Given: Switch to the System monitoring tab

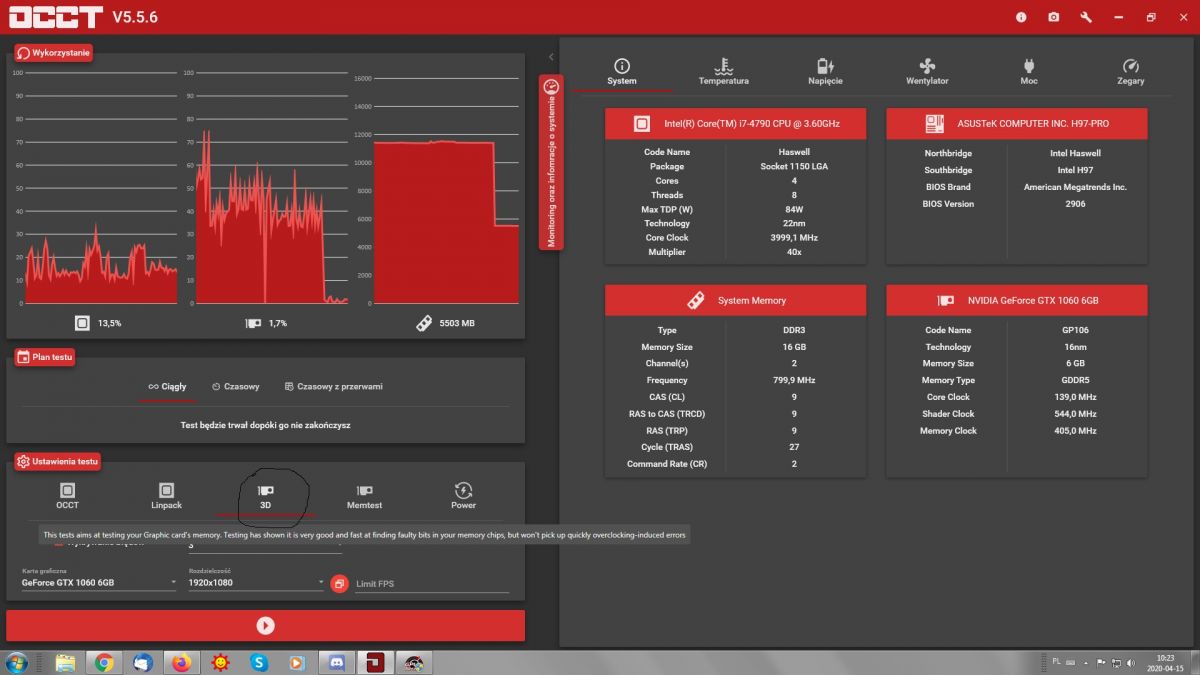Looking at the screenshot, I should pos(621,72).
